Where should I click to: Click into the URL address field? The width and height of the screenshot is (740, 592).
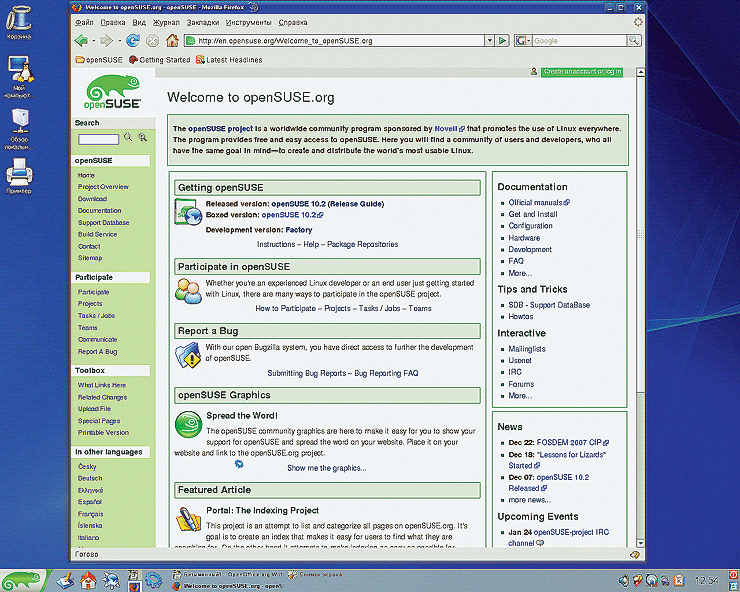tap(335, 41)
